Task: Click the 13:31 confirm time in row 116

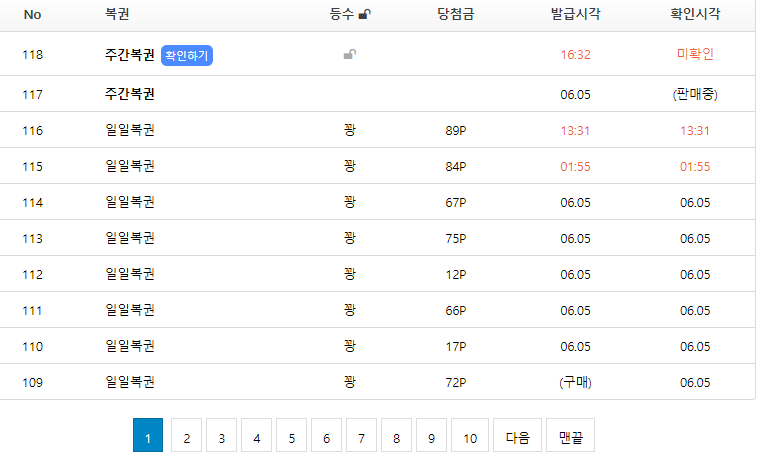Action: 695,131
